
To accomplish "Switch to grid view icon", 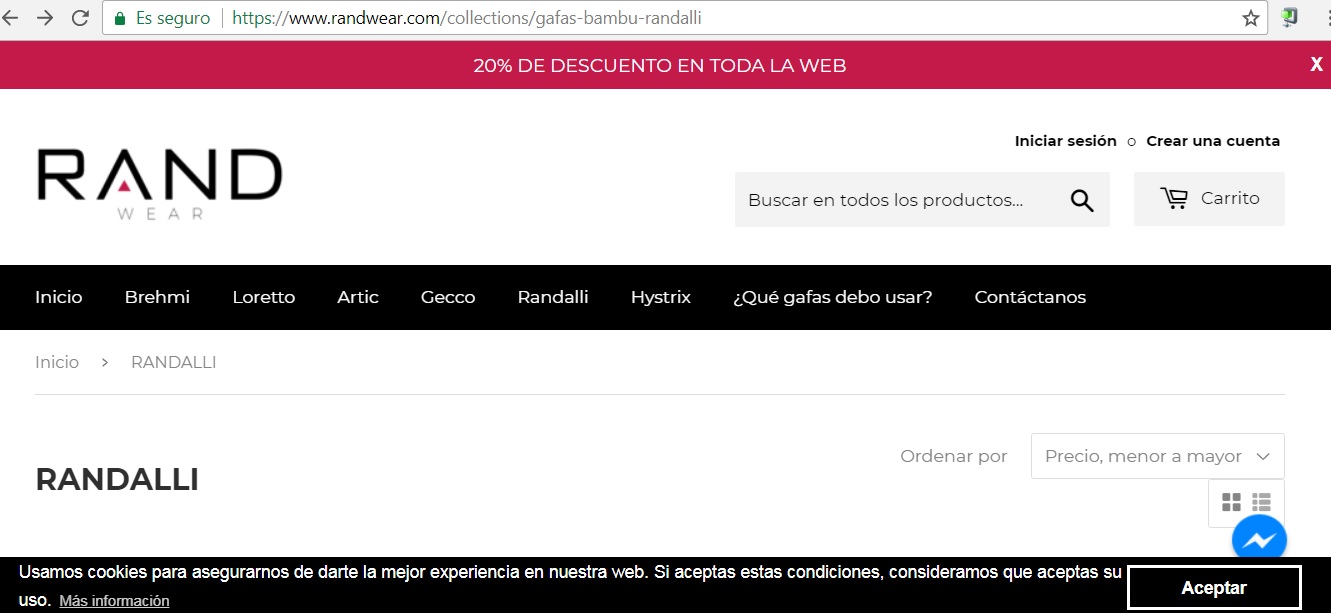I will 1232,502.
